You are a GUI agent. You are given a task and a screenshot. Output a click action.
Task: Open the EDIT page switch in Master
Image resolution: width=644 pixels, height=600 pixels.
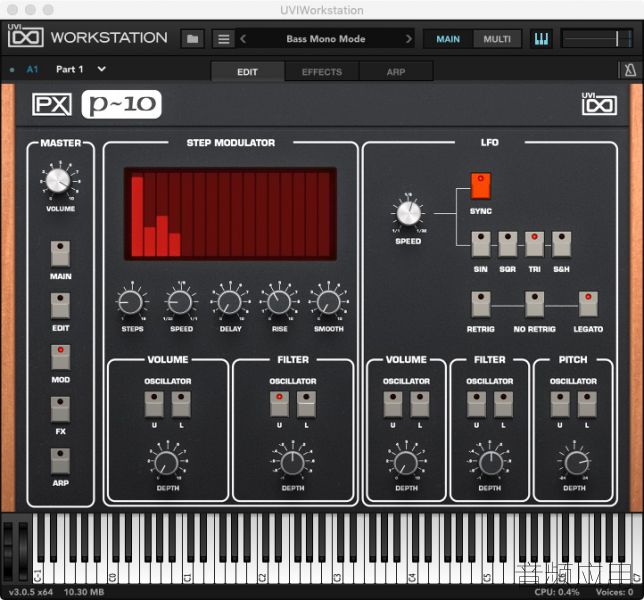60,306
